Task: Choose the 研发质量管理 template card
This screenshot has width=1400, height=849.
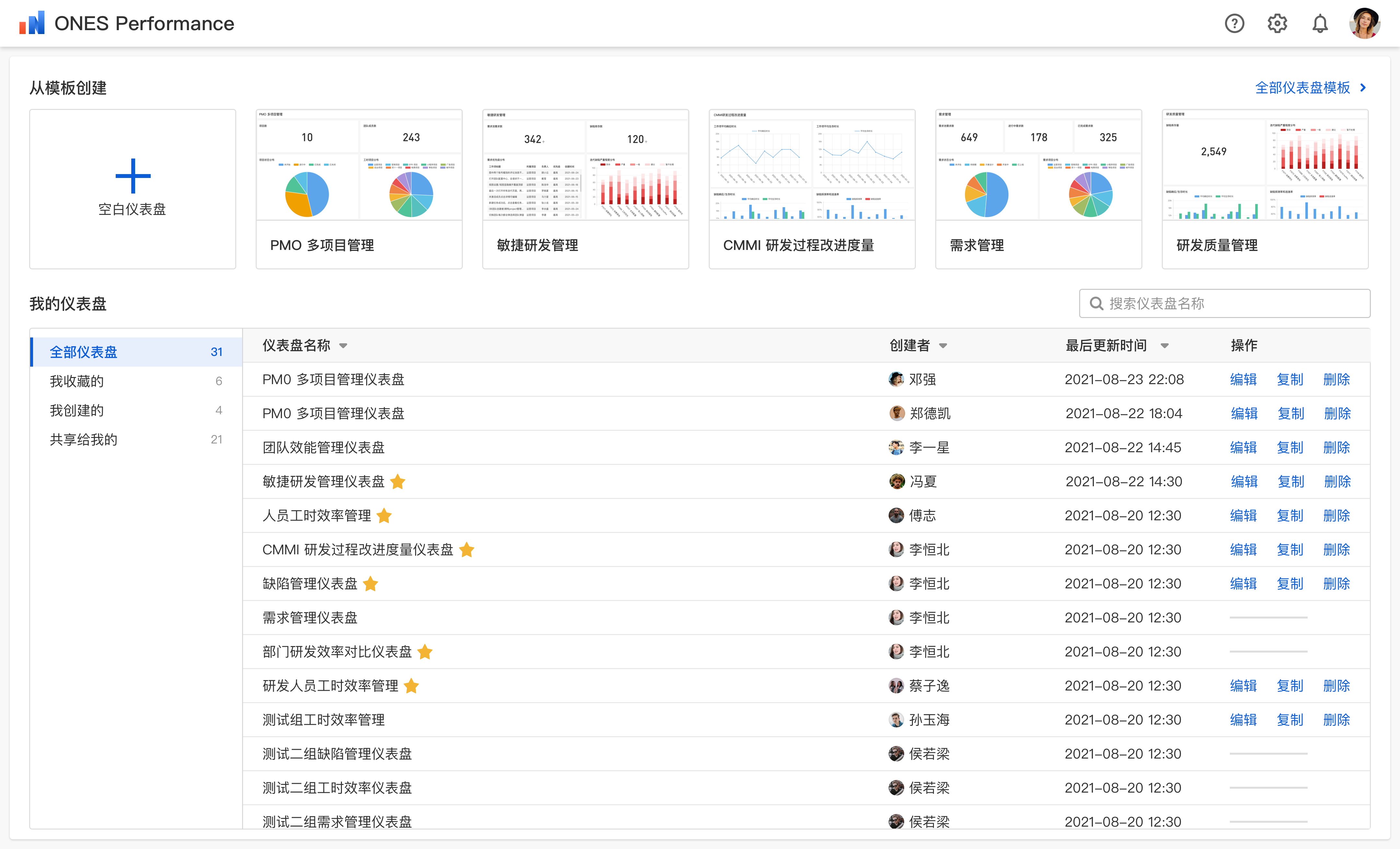Action: click(x=1265, y=189)
